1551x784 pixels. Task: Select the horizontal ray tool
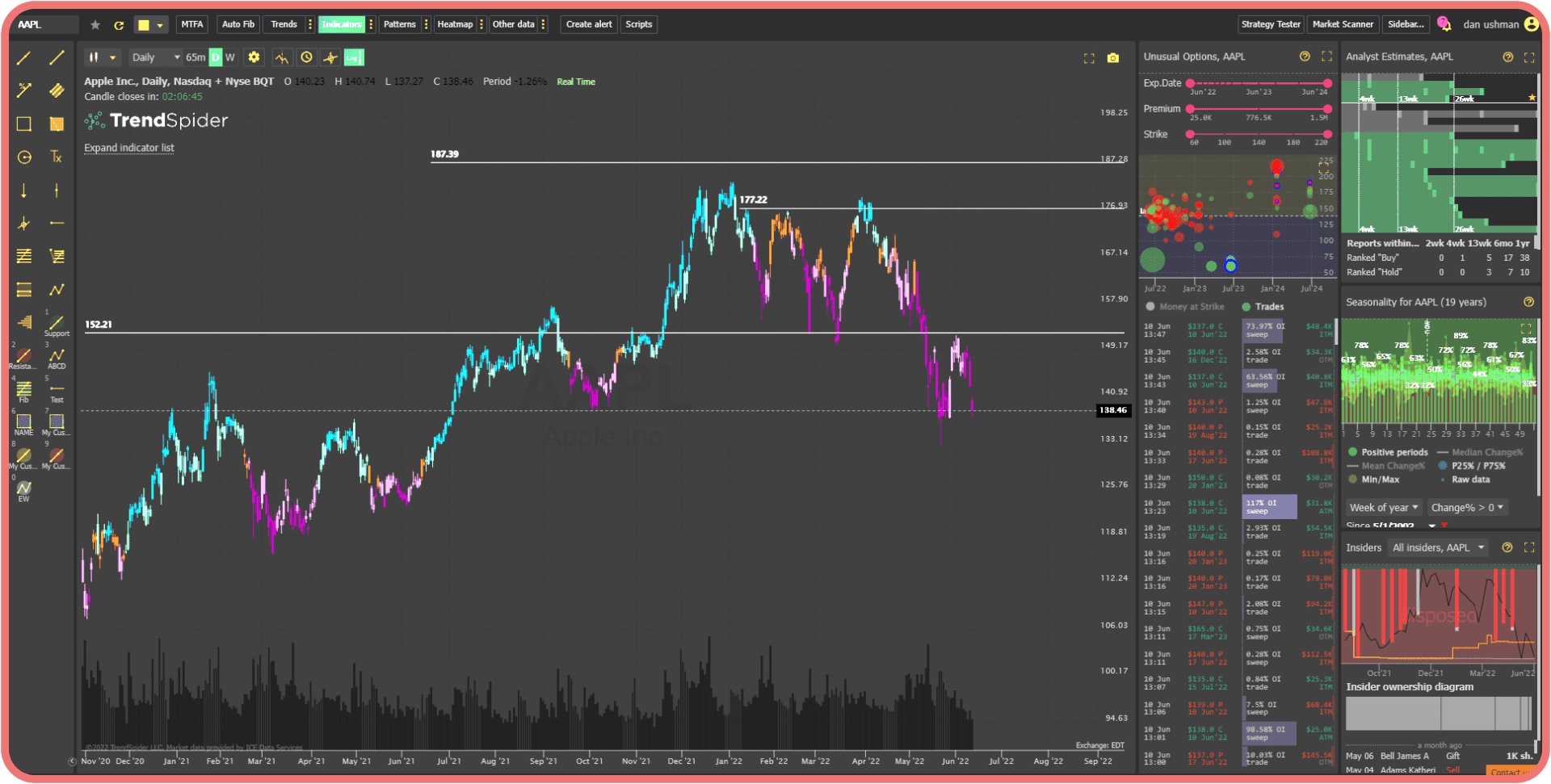(57, 223)
